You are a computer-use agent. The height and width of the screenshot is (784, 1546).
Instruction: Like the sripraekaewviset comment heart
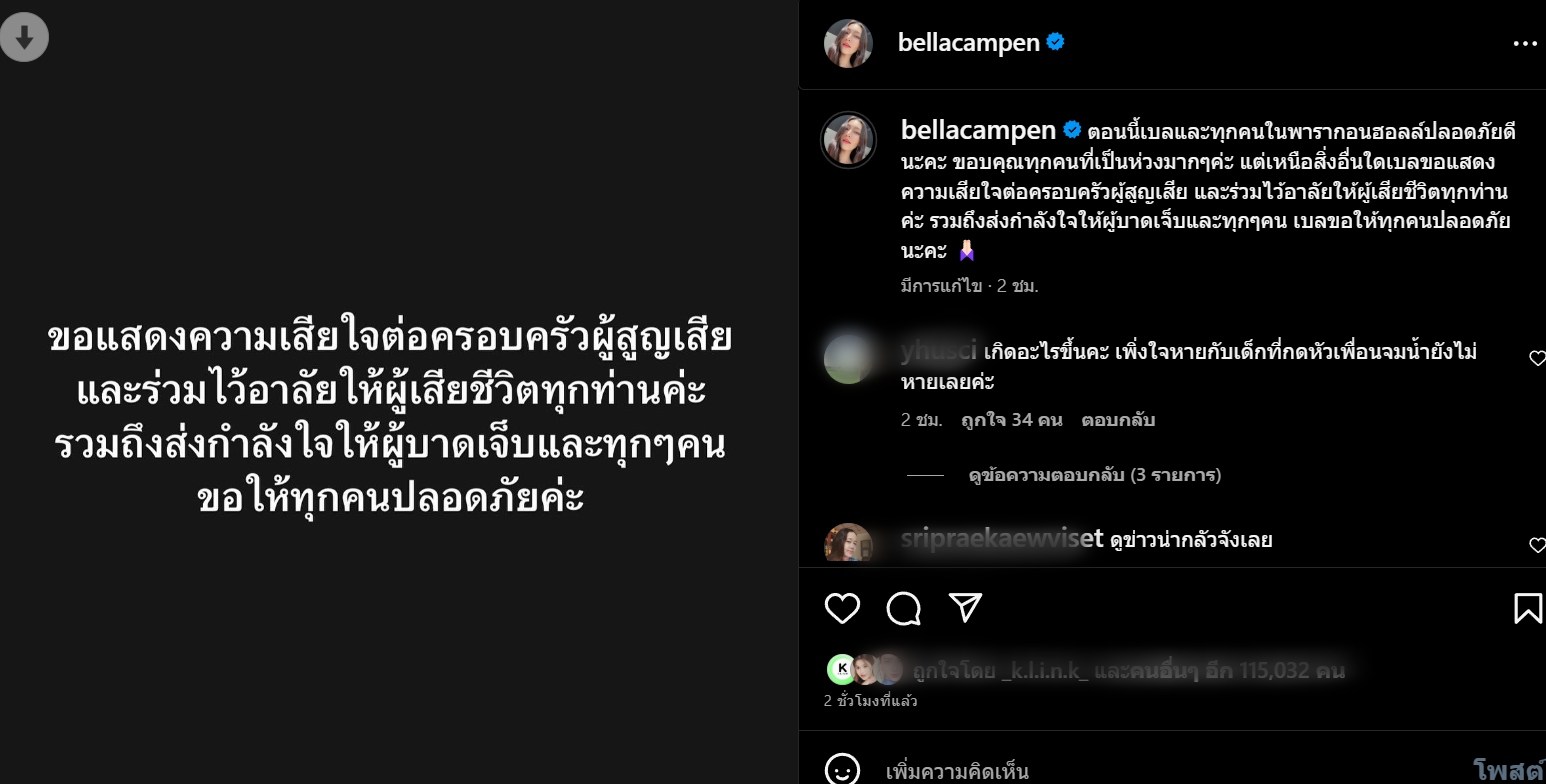point(1537,545)
